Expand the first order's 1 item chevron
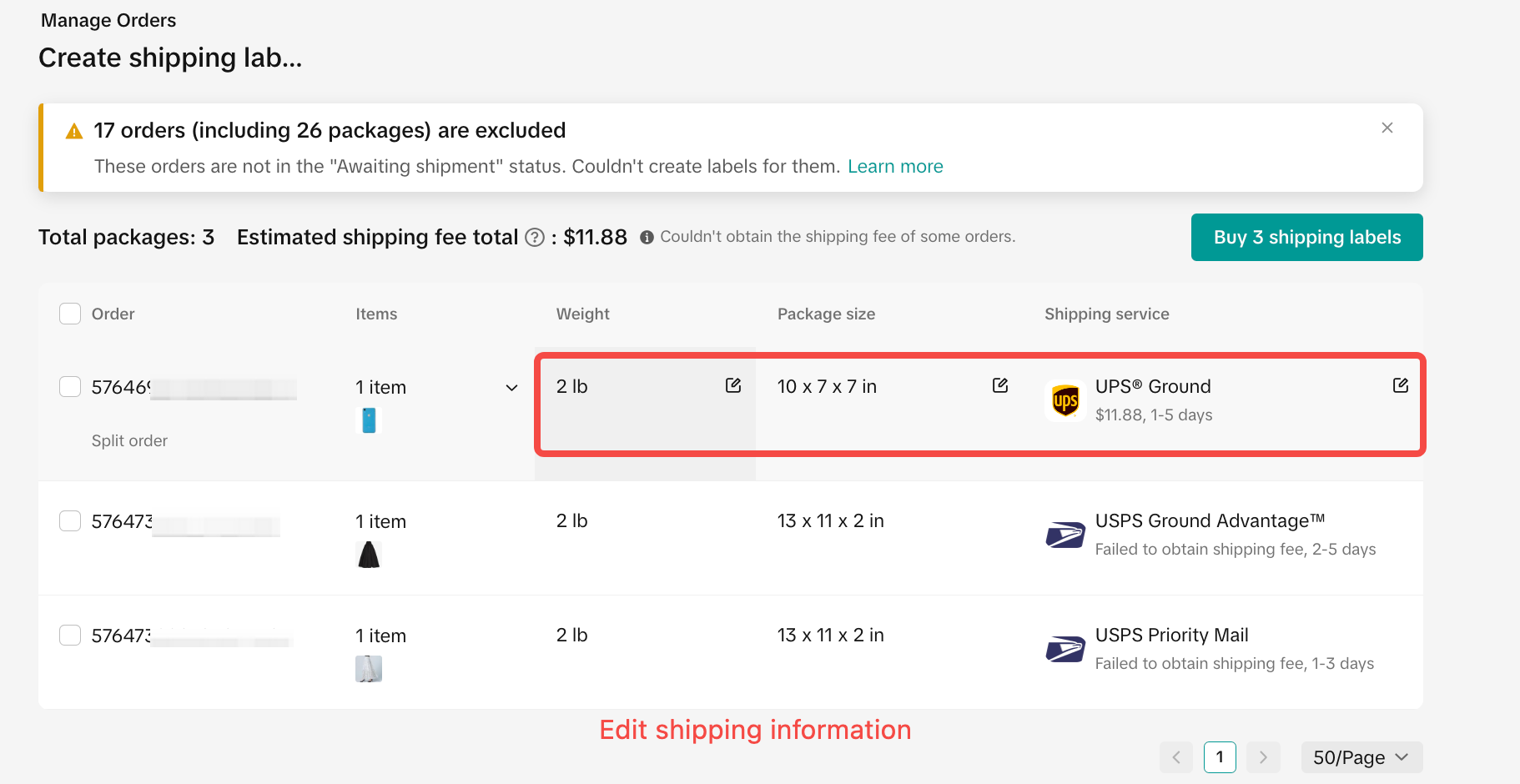The image size is (1520, 784). point(511,388)
